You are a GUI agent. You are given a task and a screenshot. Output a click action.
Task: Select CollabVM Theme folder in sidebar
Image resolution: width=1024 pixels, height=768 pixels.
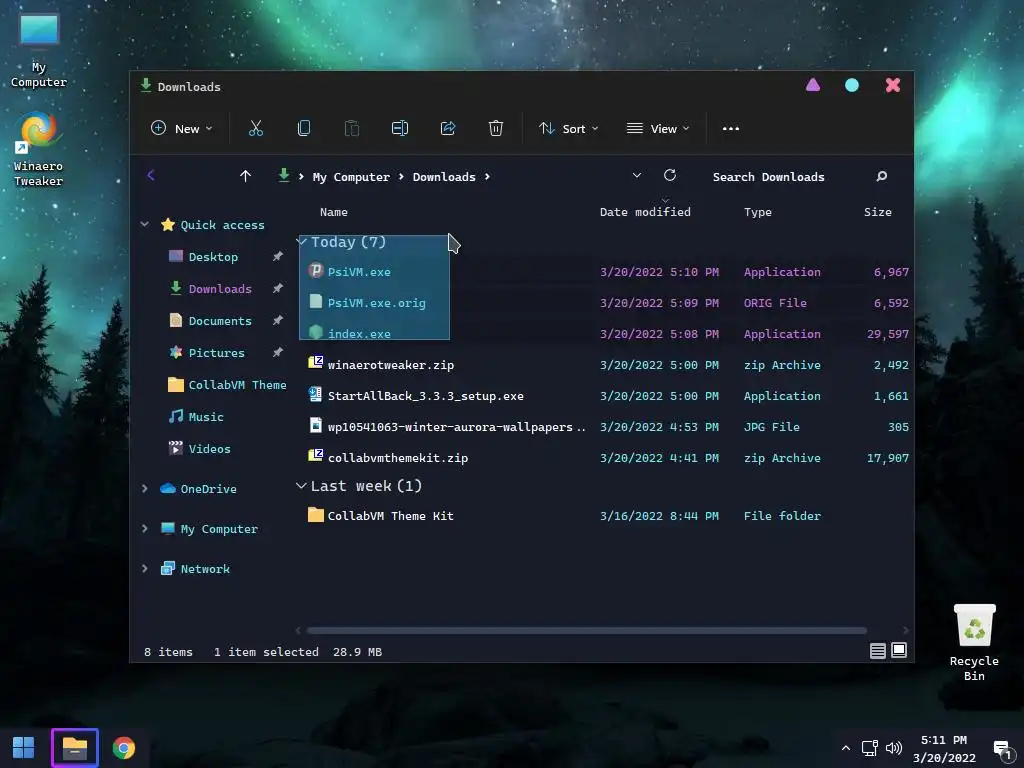click(x=227, y=385)
